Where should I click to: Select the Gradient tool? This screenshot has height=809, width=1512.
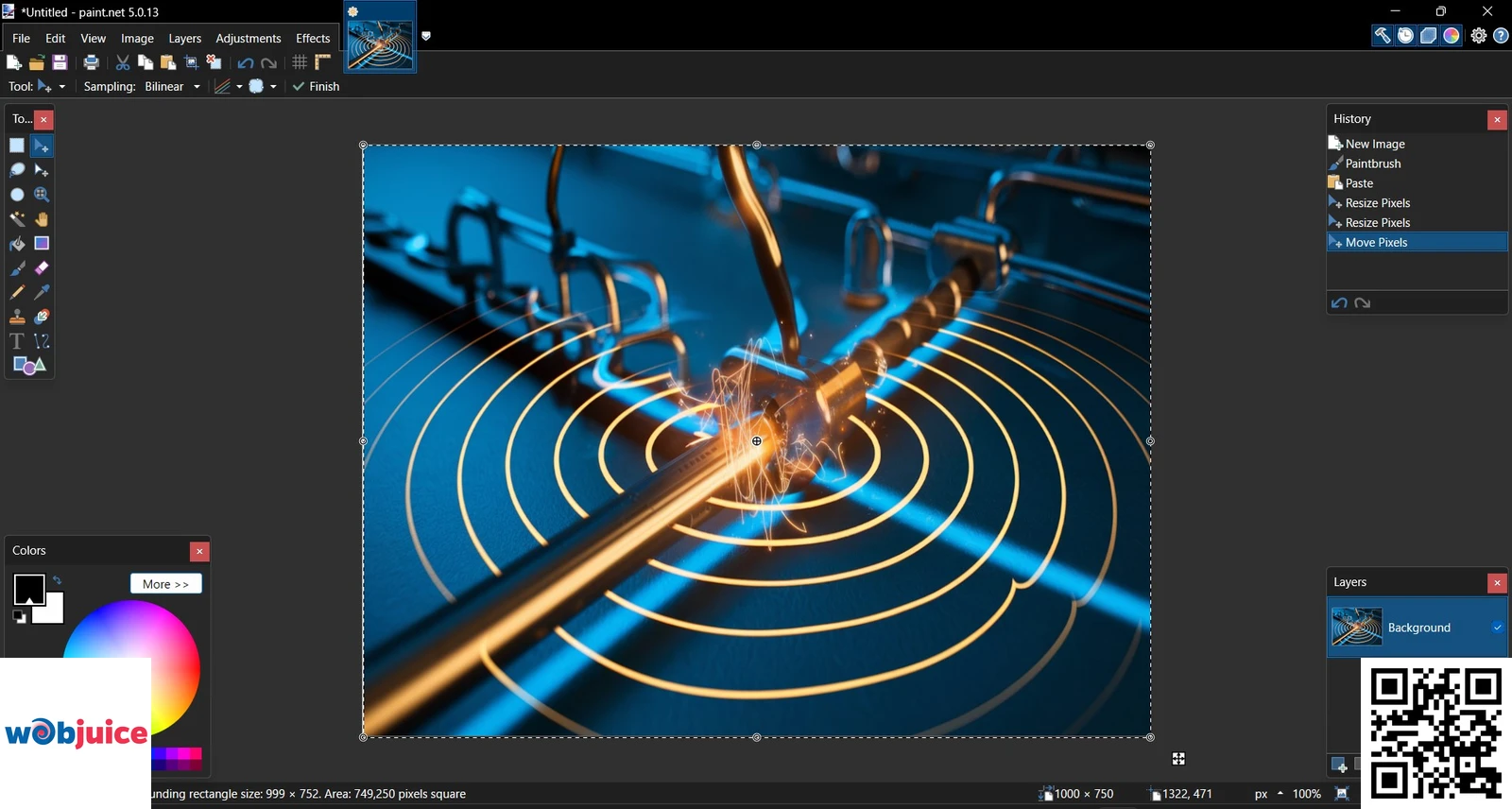[x=42, y=244]
